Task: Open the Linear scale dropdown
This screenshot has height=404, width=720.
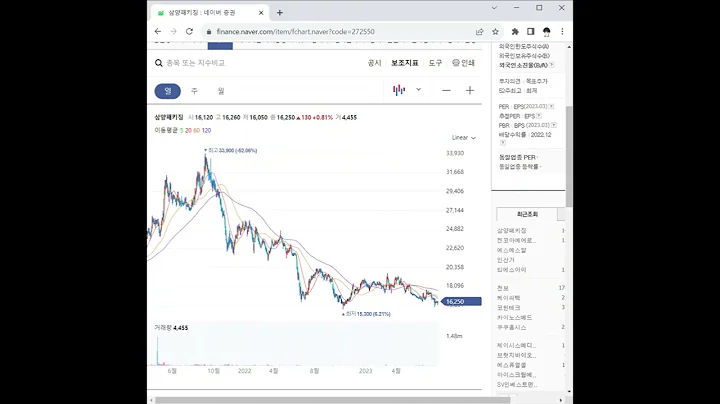Action: coord(464,137)
